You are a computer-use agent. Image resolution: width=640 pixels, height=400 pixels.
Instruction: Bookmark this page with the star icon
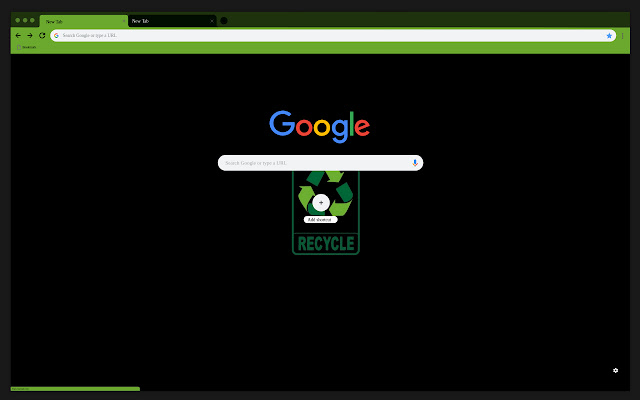[x=609, y=36]
